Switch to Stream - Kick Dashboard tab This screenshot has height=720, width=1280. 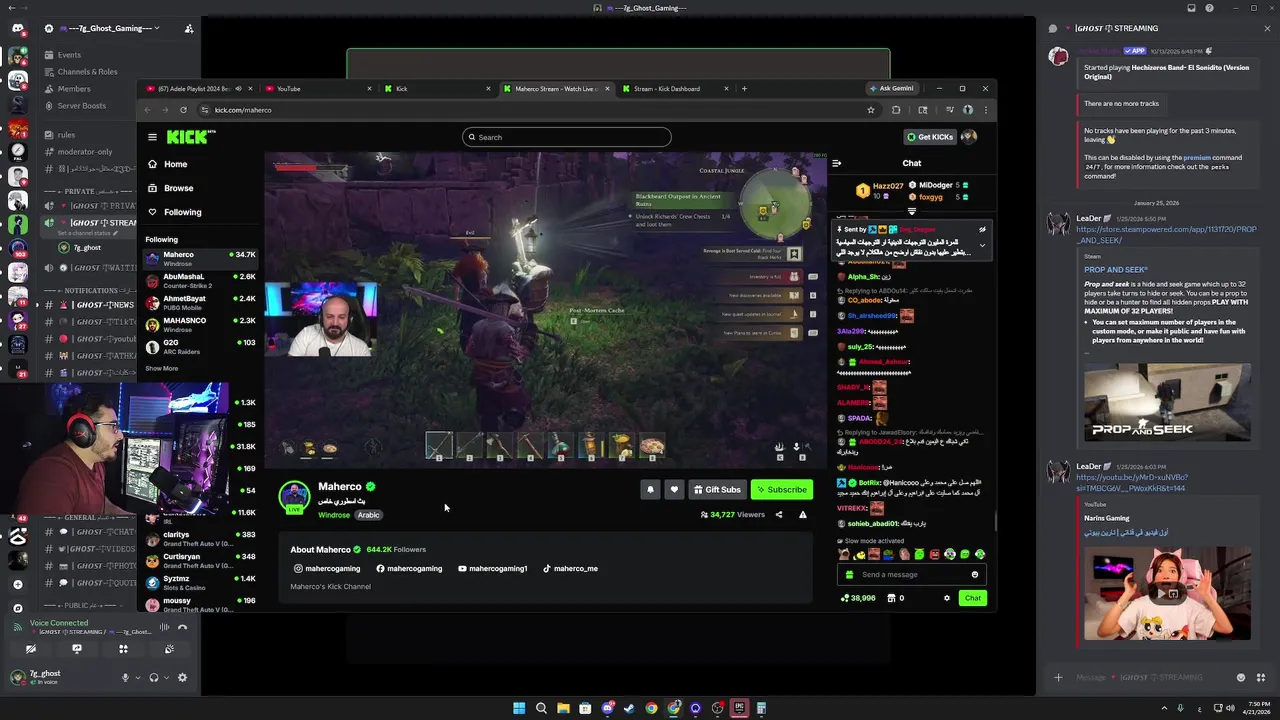click(675, 88)
